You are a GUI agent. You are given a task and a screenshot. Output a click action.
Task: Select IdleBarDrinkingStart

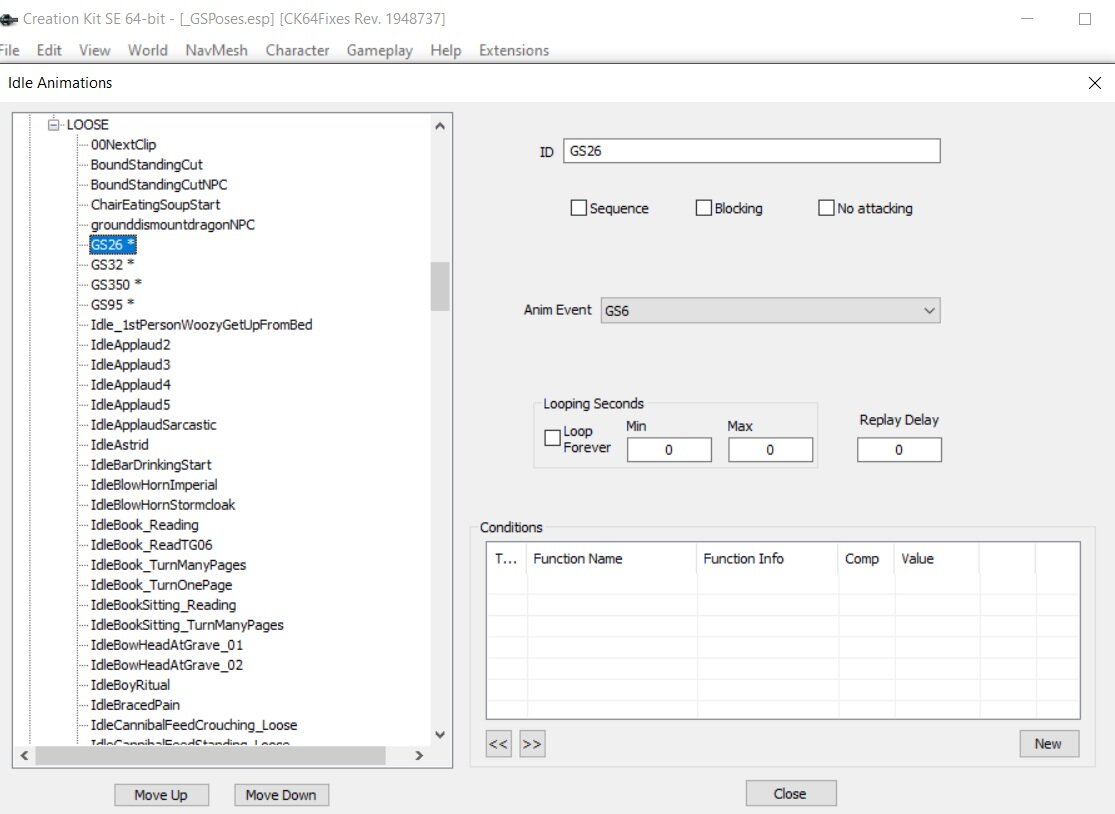[x=151, y=465]
